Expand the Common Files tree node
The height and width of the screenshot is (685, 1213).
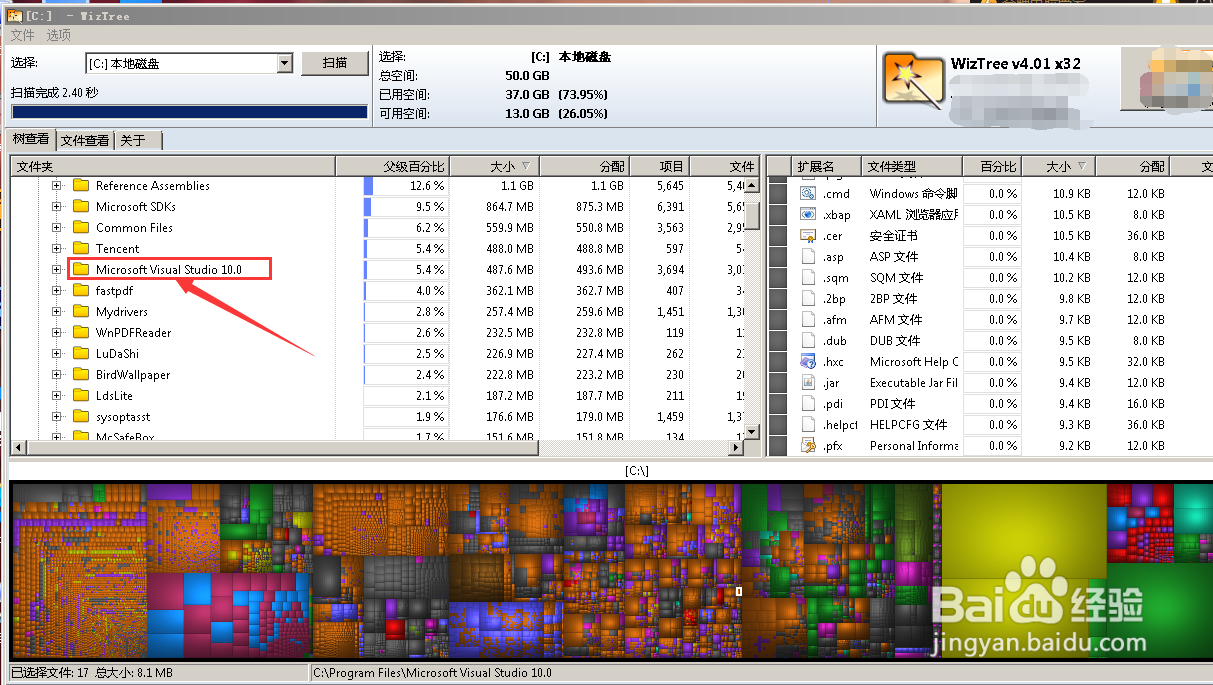tap(57, 227)
